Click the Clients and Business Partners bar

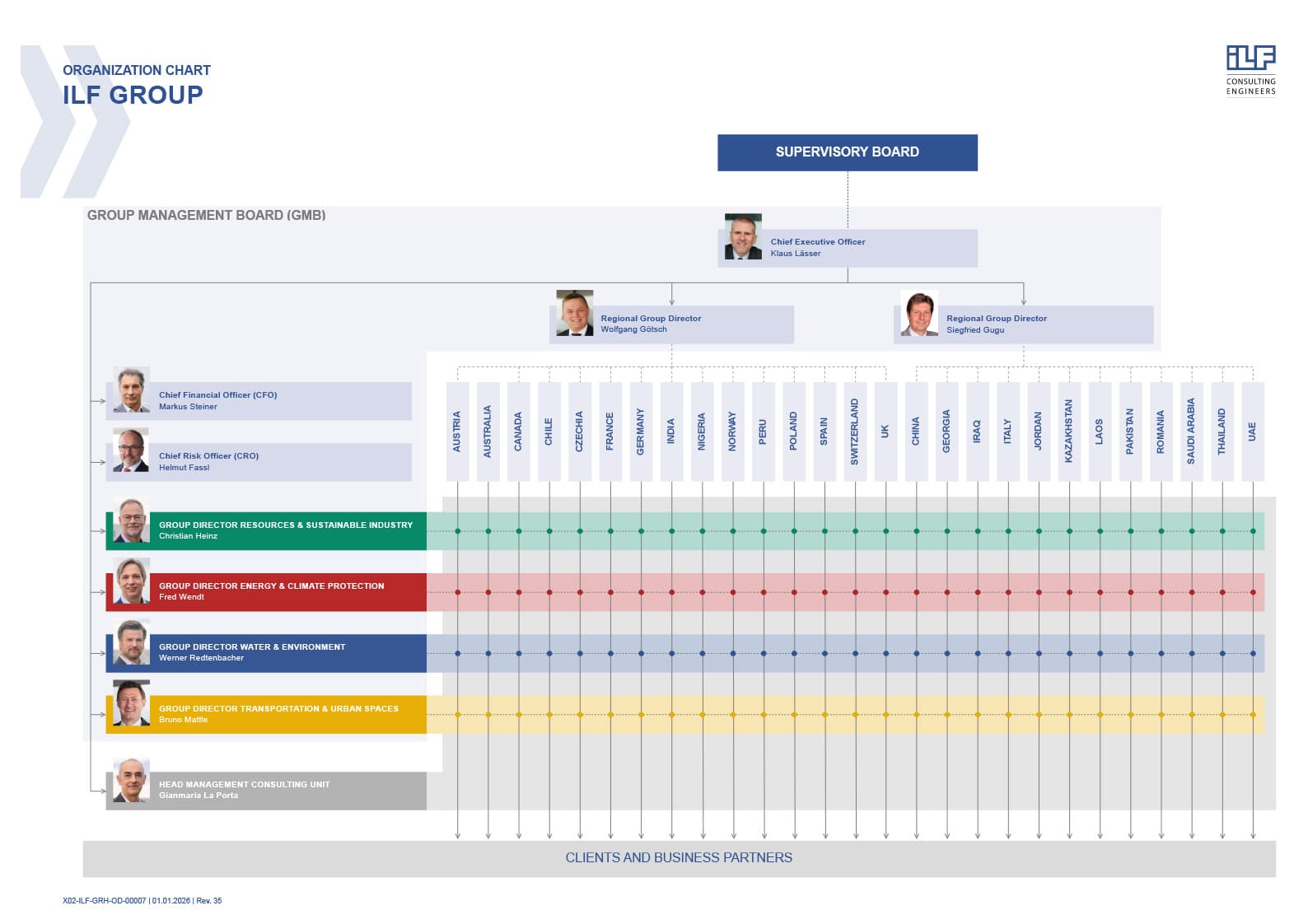click(679, 858)
